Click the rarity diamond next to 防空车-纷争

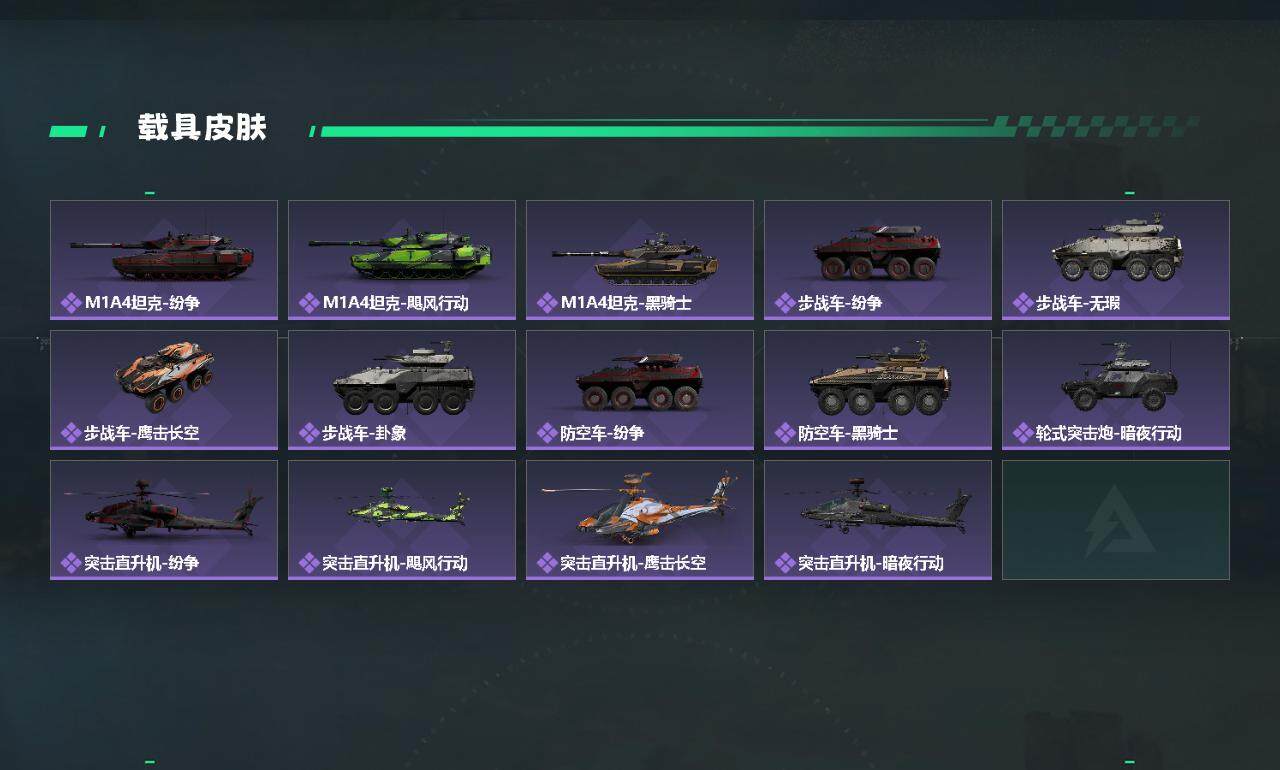(546, 433)
